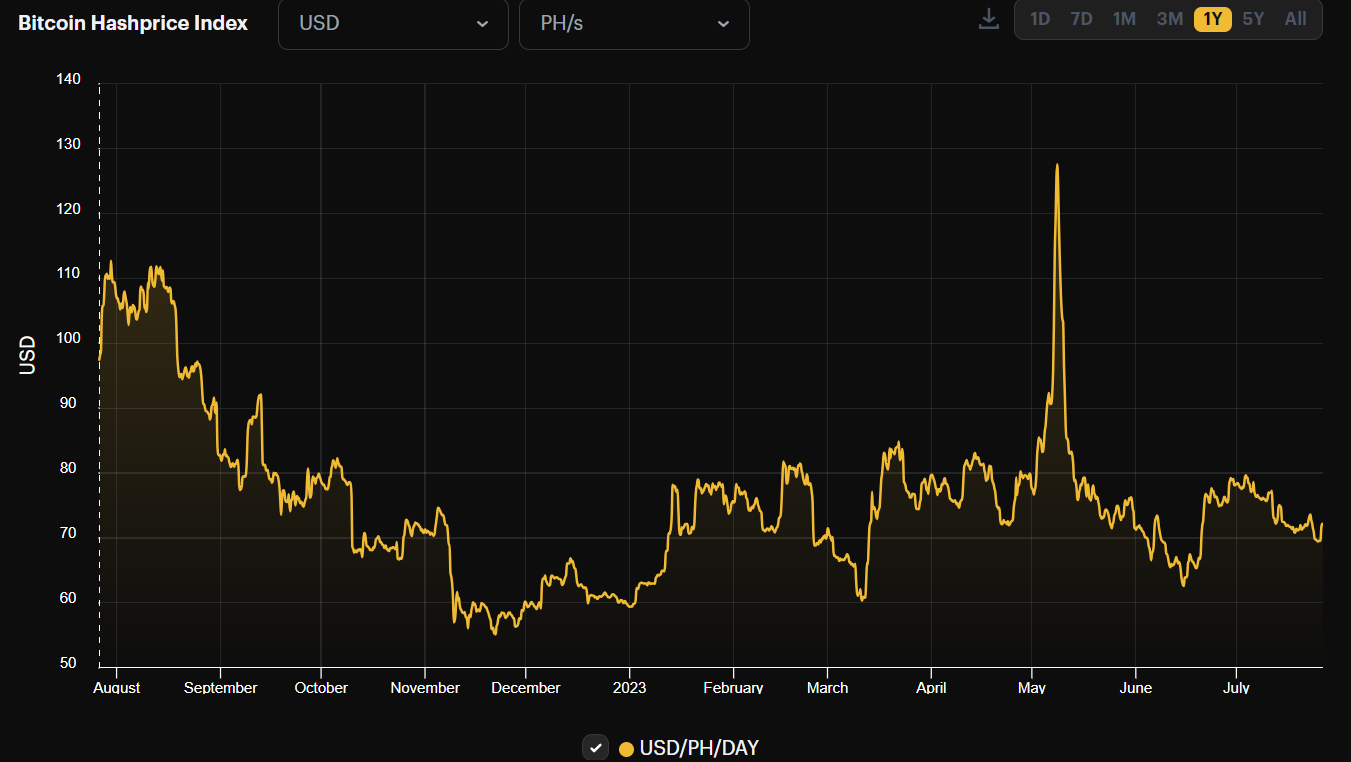Click the November x-axis label
Viewport: 1351px width, 762px height.
point(425,688)
